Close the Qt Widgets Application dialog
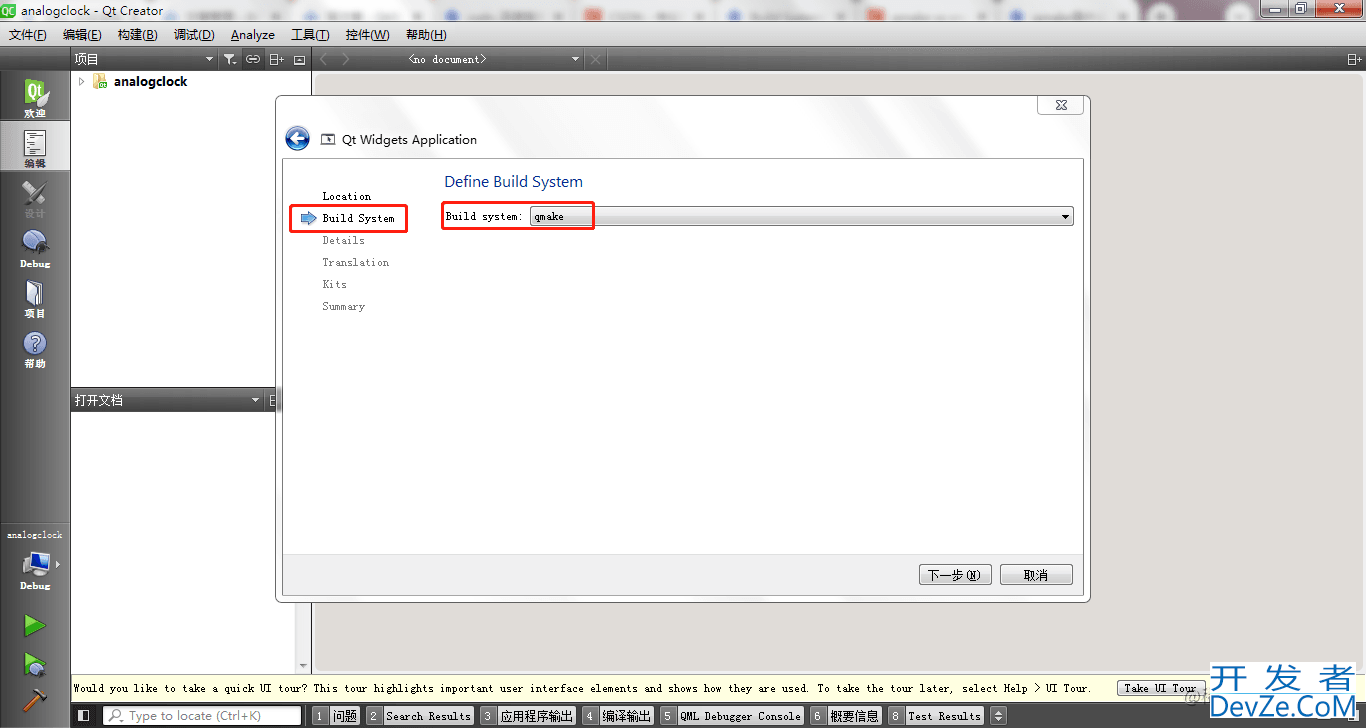This screenshot has width=1366, height=728. tap(1061, 105)
